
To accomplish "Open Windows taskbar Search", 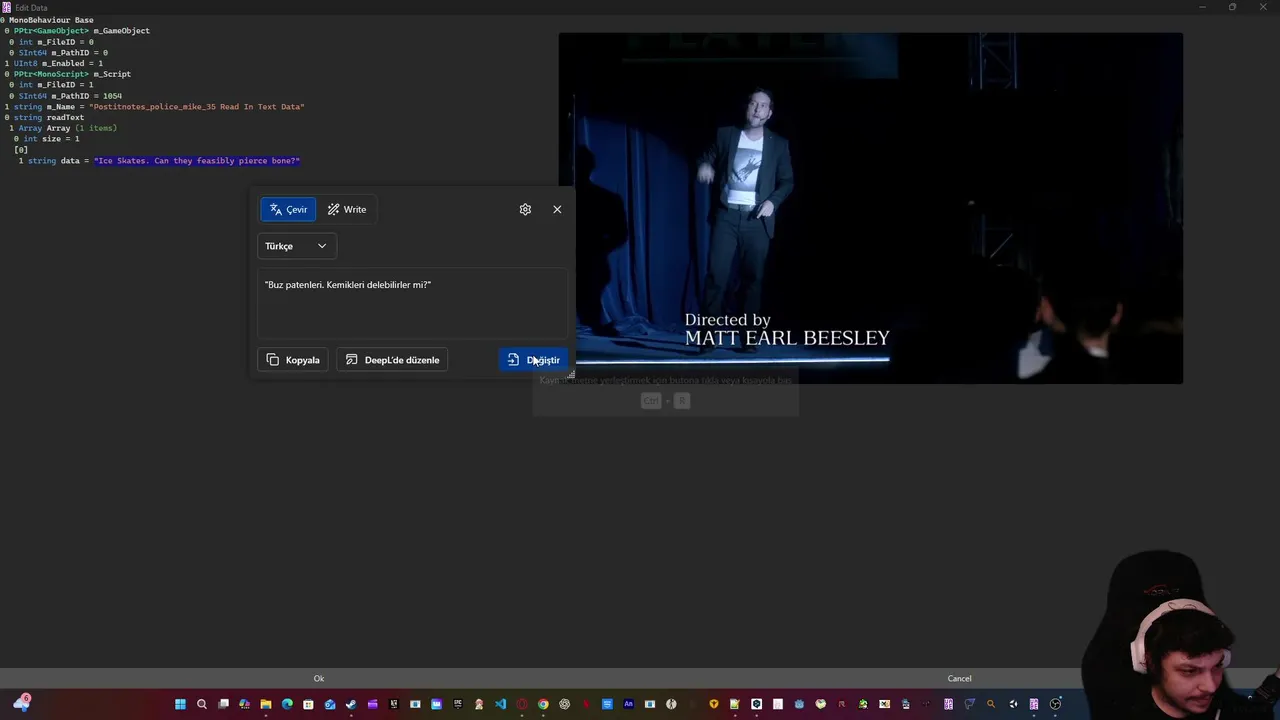I will pos(202,704).
